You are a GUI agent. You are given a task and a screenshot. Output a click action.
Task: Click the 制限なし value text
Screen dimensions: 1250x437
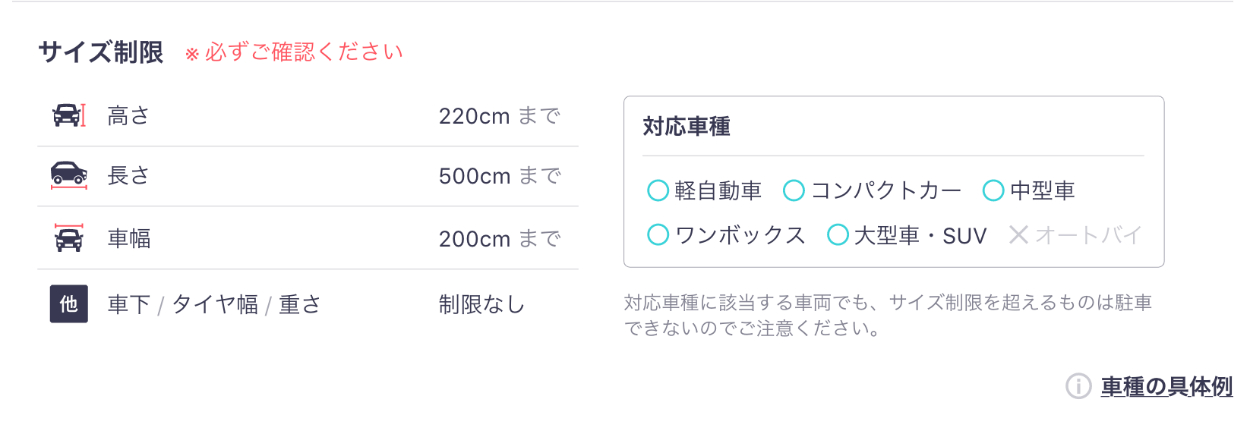tap(481, 304)
